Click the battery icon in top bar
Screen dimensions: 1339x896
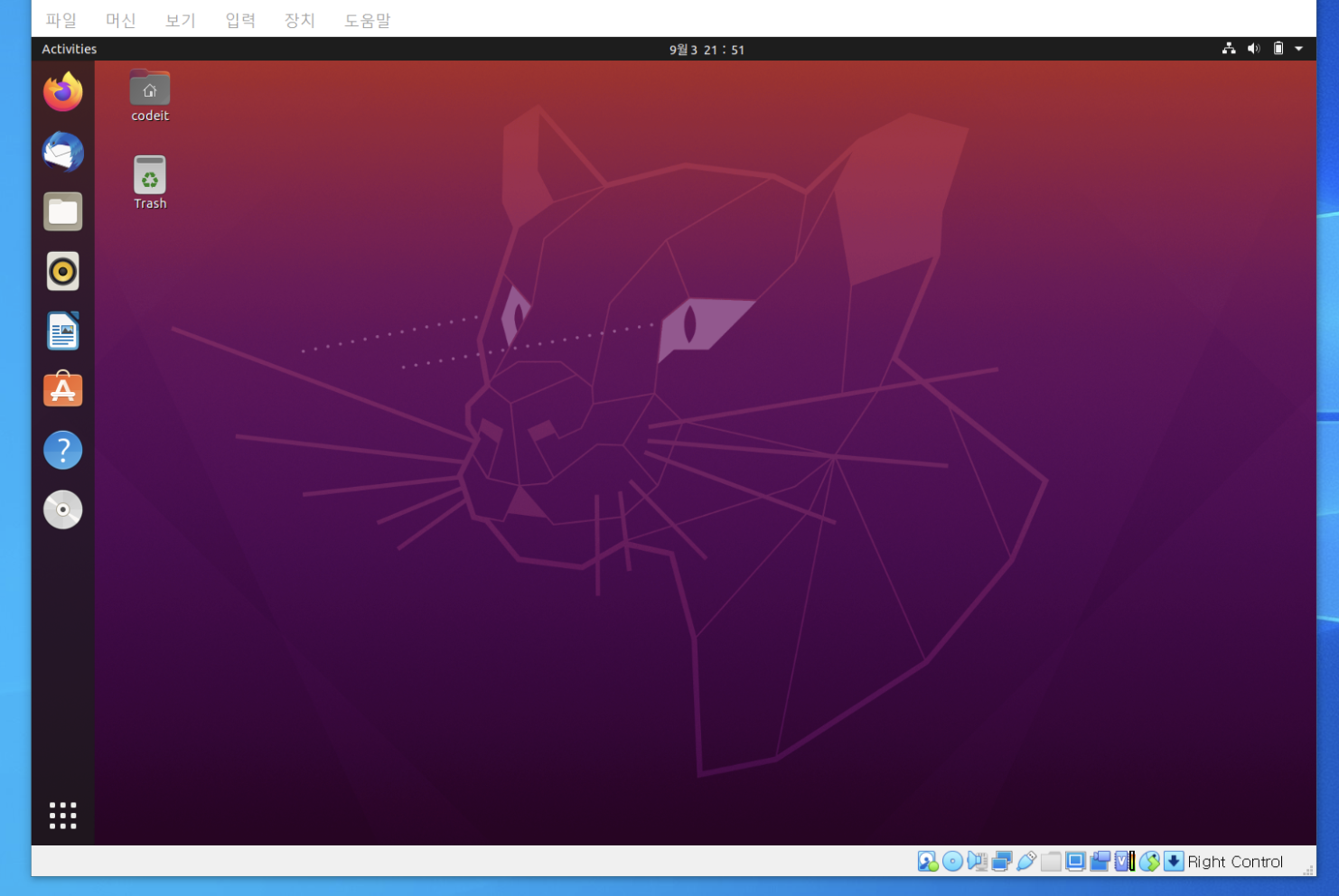pos(1278,49)
